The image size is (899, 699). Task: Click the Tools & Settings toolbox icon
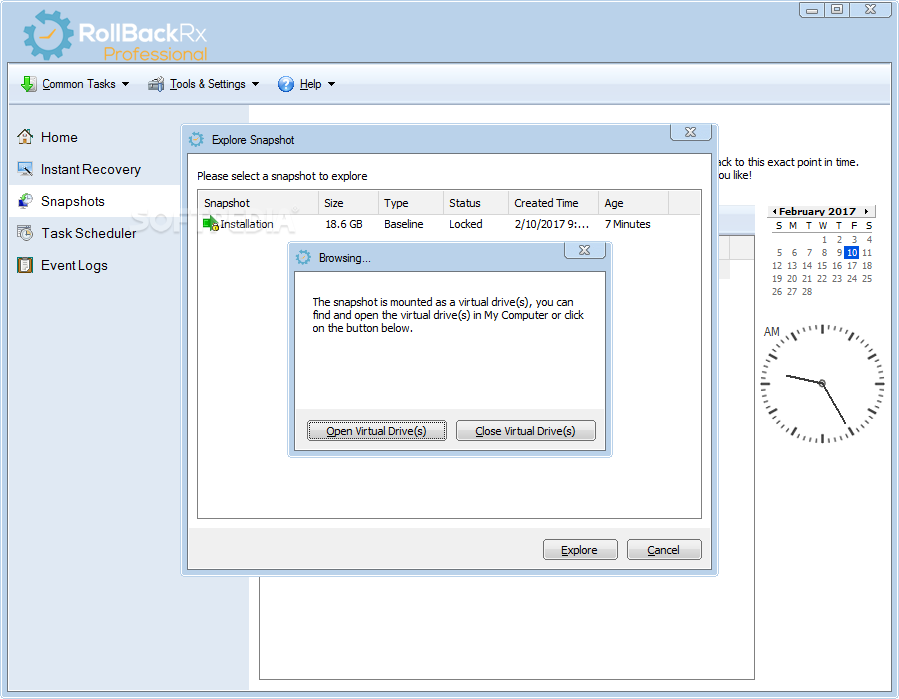pos(155,84)
